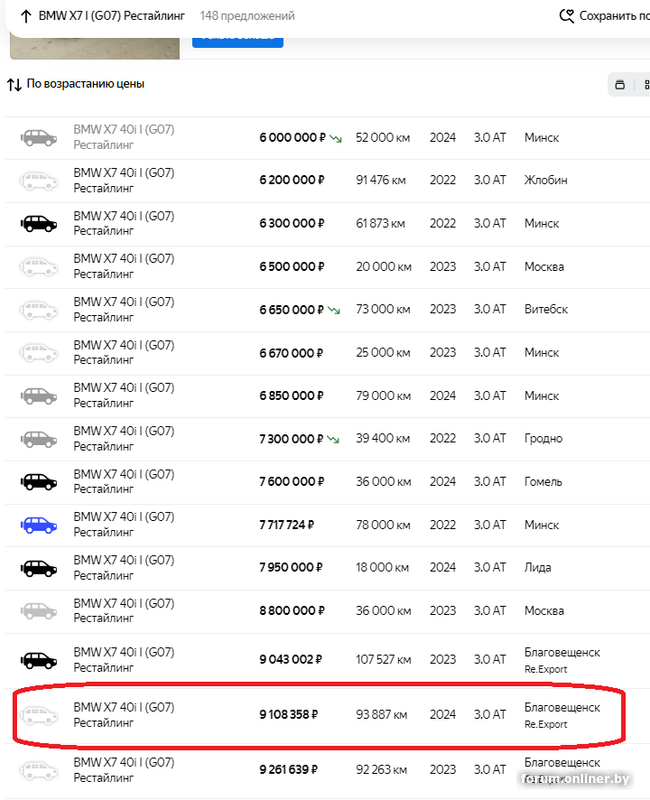Image resolution: width=650 pixels, height=800 pixels.
Task: Click the car icon for 6 500 000 ₽ listing
Action: 39,267
